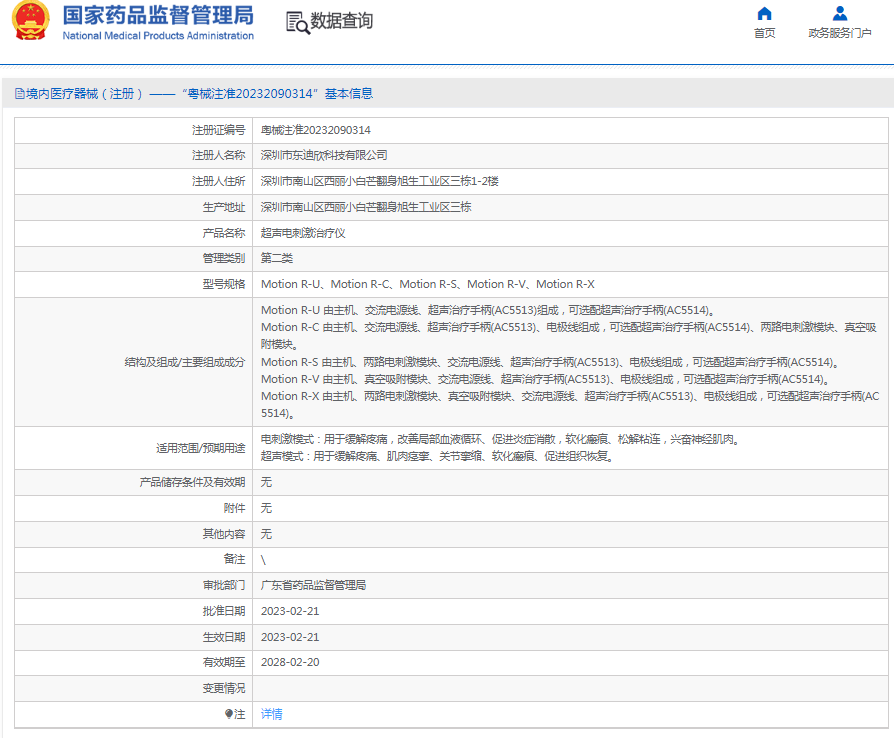Click the line starting 超声模式
The width and height of the screenshot is (894, 738).
(437, 456)
